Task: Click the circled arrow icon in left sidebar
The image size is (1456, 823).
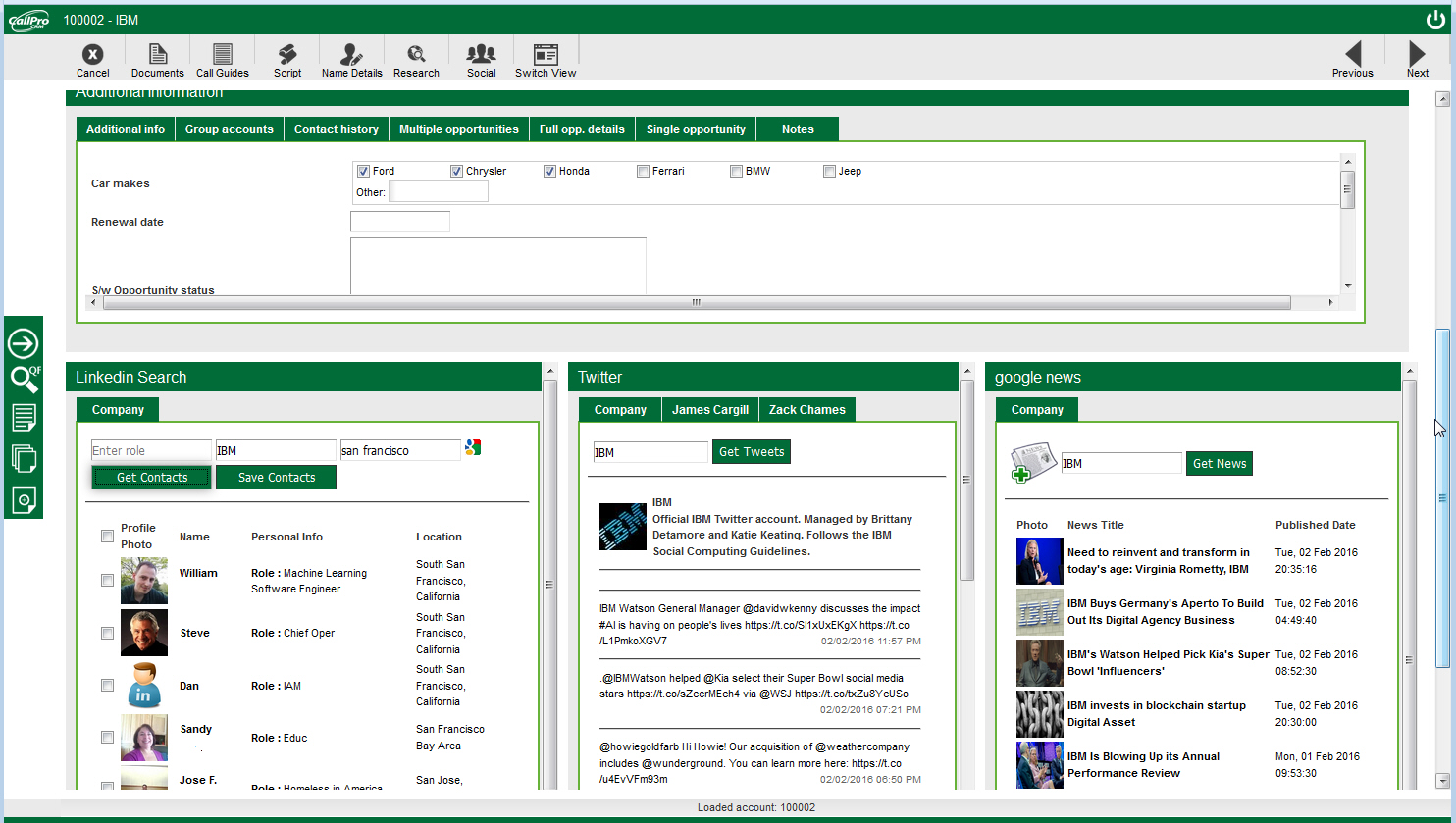Action: click(x=24, y=343)
